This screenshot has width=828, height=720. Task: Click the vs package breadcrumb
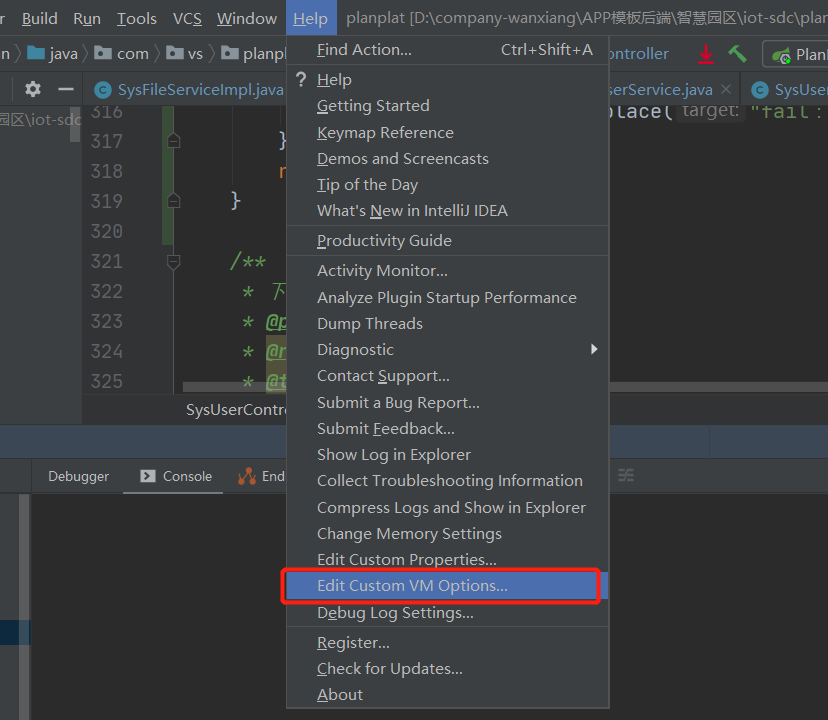[x=184, y=53]
